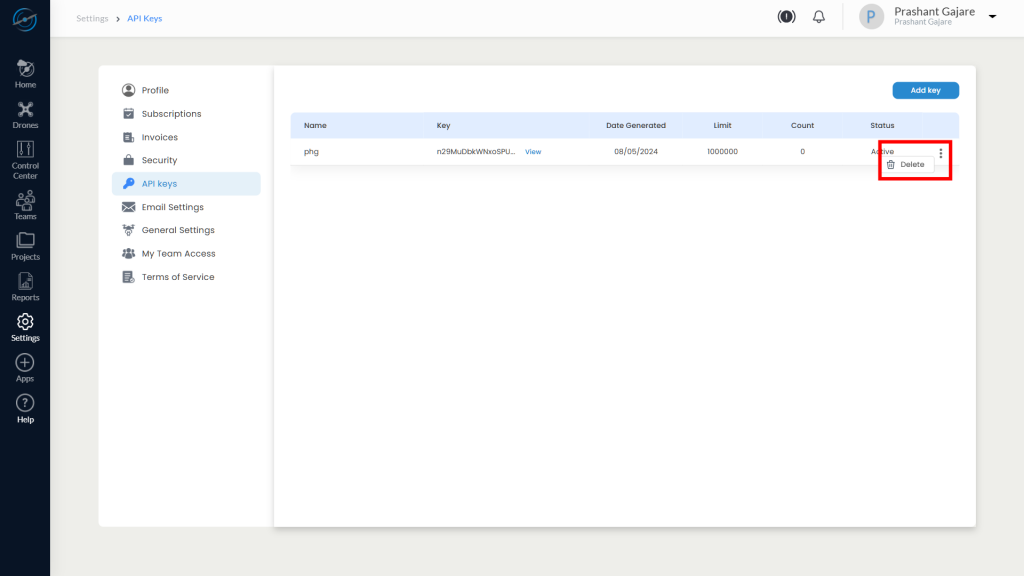
Task: Click the Home icon in sidebar
Action: point(25,70)
